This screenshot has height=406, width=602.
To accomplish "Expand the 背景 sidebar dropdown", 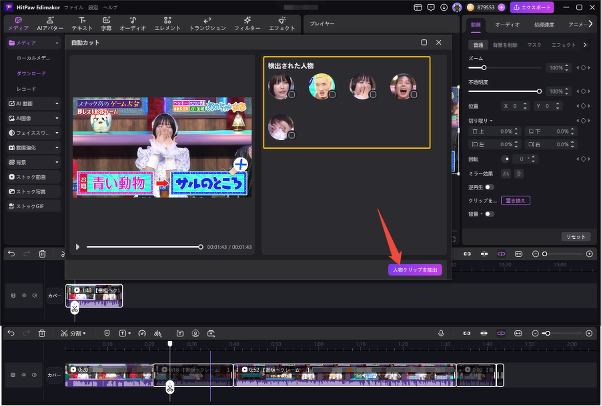I will click(x=57, y=162).
